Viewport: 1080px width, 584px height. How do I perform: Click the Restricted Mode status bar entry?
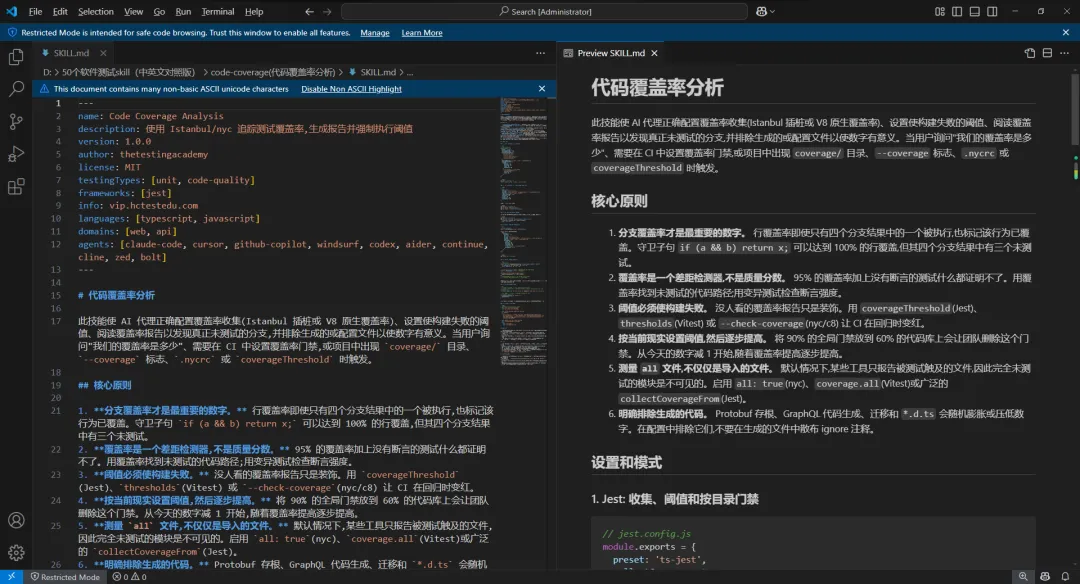tap(65, 577)
